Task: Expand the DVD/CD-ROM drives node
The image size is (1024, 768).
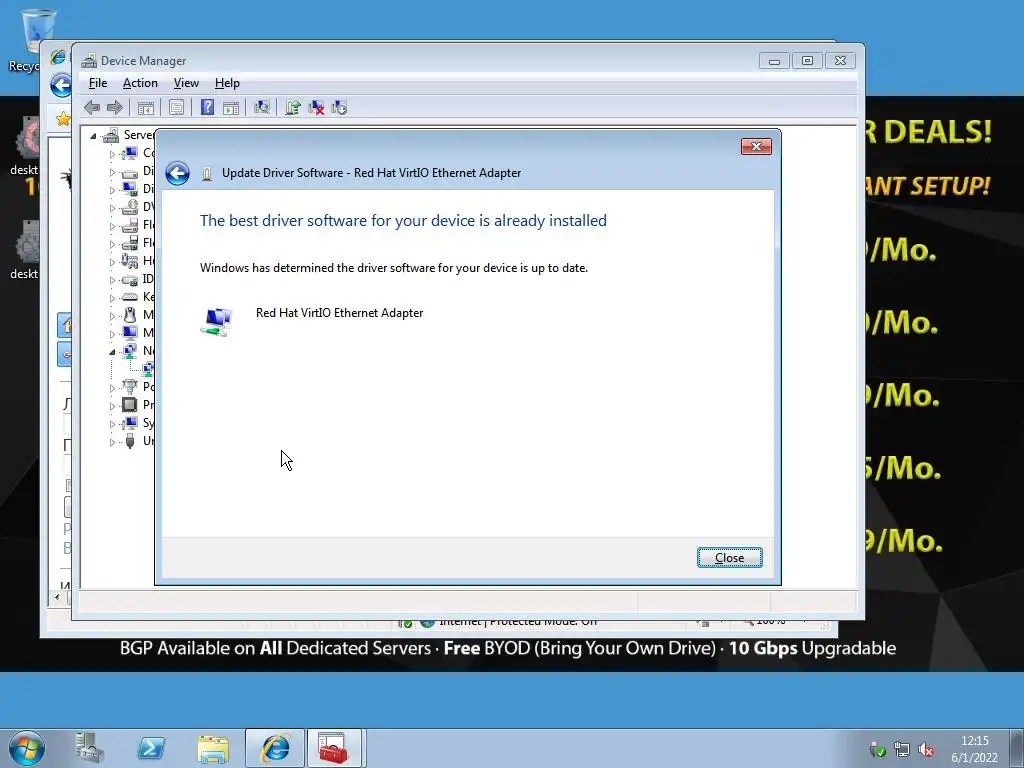Action: pyautogui.click(x=112, y=208)
